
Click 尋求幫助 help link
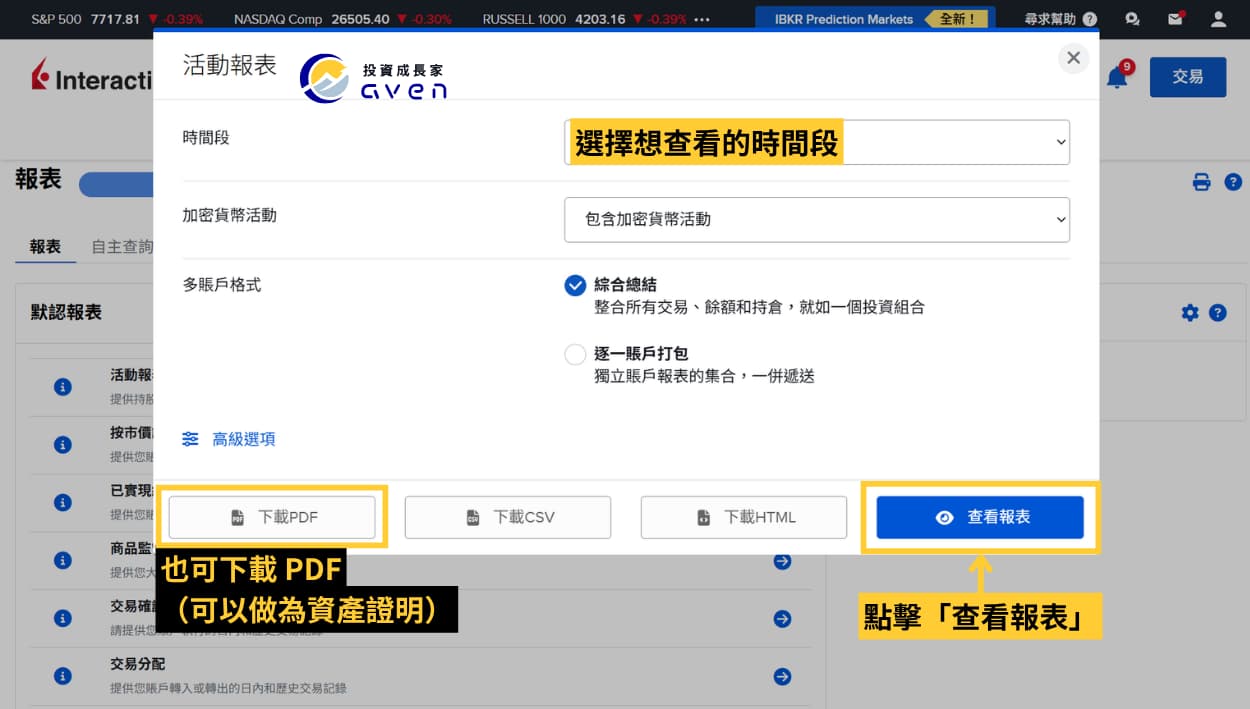click(x=1060, y=18)
